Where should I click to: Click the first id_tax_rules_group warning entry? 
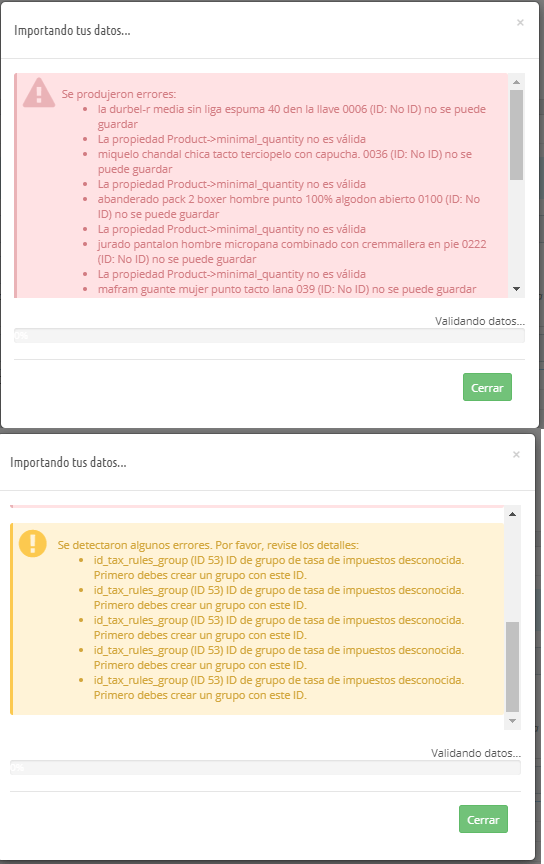pyautogui.click(x=278, y=568)
